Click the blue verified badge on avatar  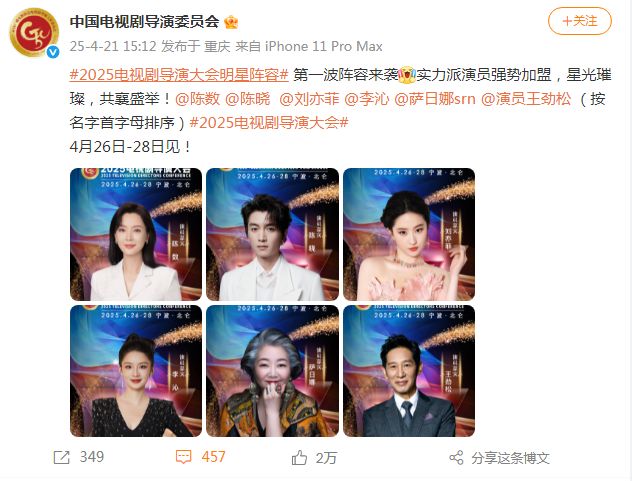[x=53, y=52]
